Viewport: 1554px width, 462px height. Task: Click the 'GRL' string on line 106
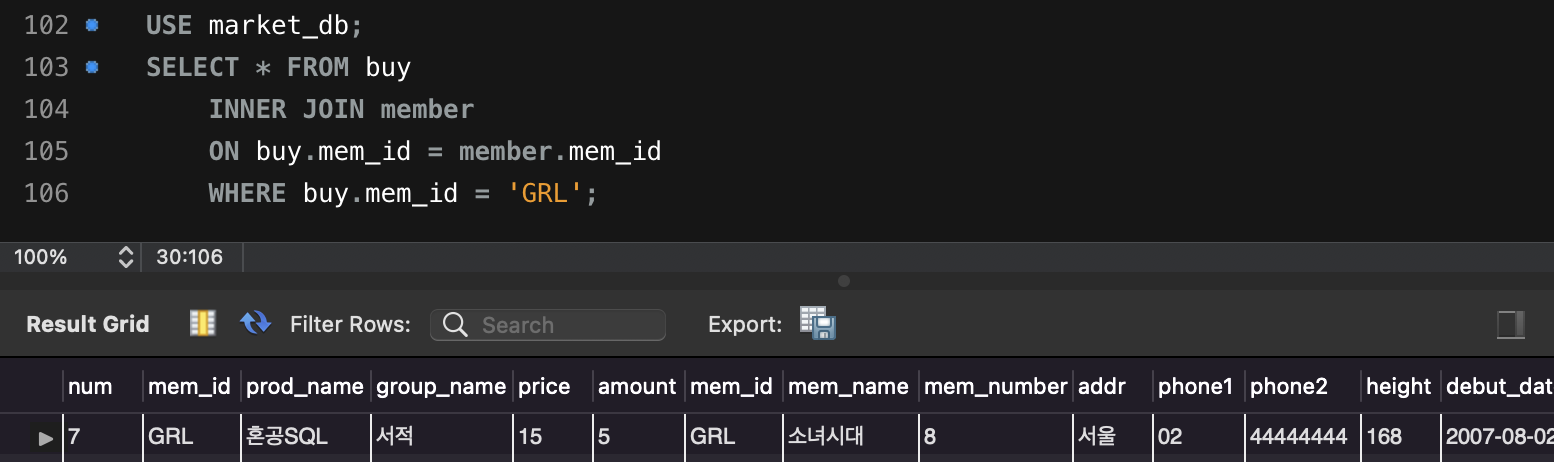(x=545, y=193)
